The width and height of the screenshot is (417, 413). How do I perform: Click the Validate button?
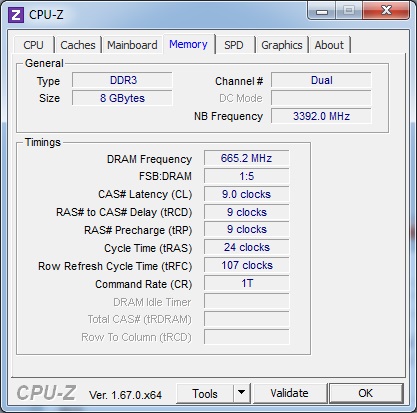point(289,393)
